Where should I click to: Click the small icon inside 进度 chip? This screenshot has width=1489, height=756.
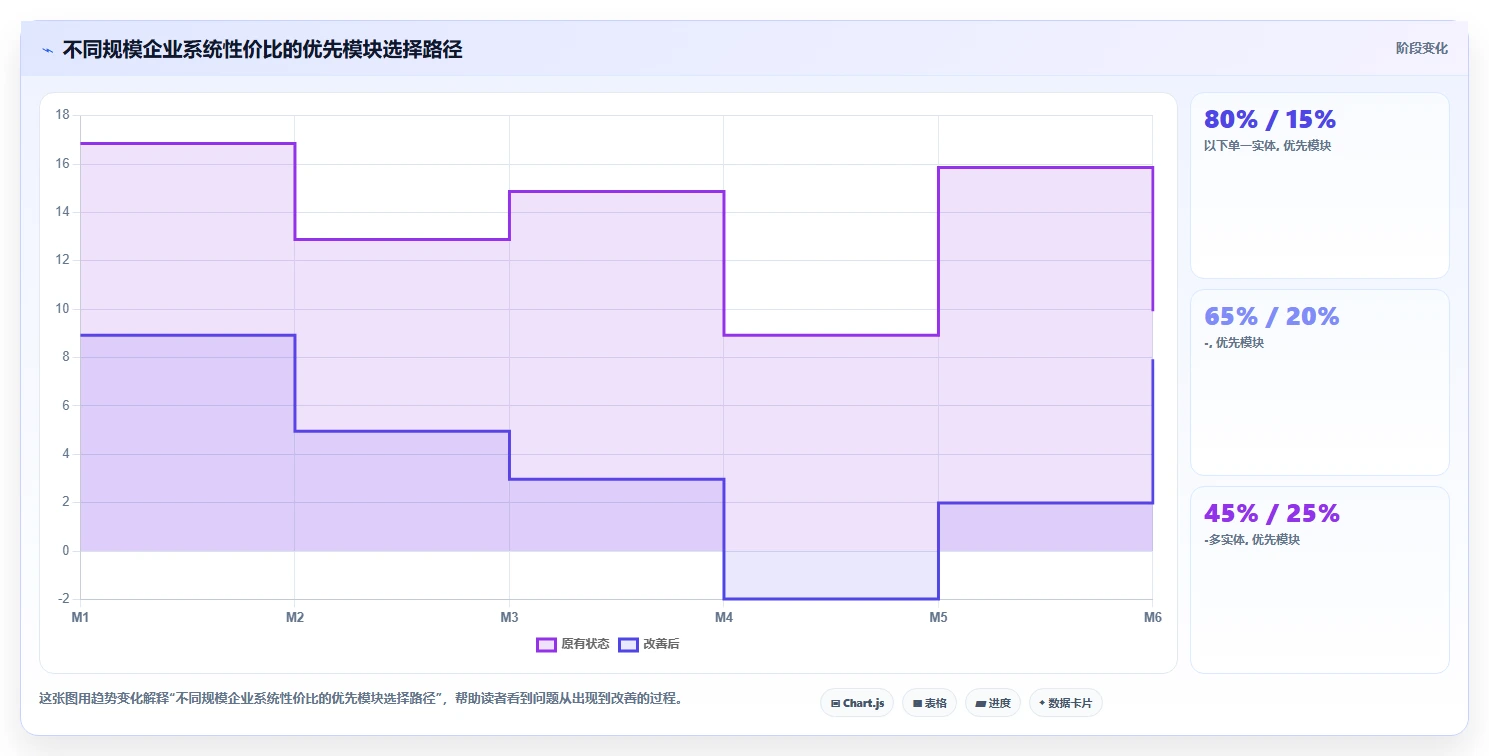tap(981, 704)
